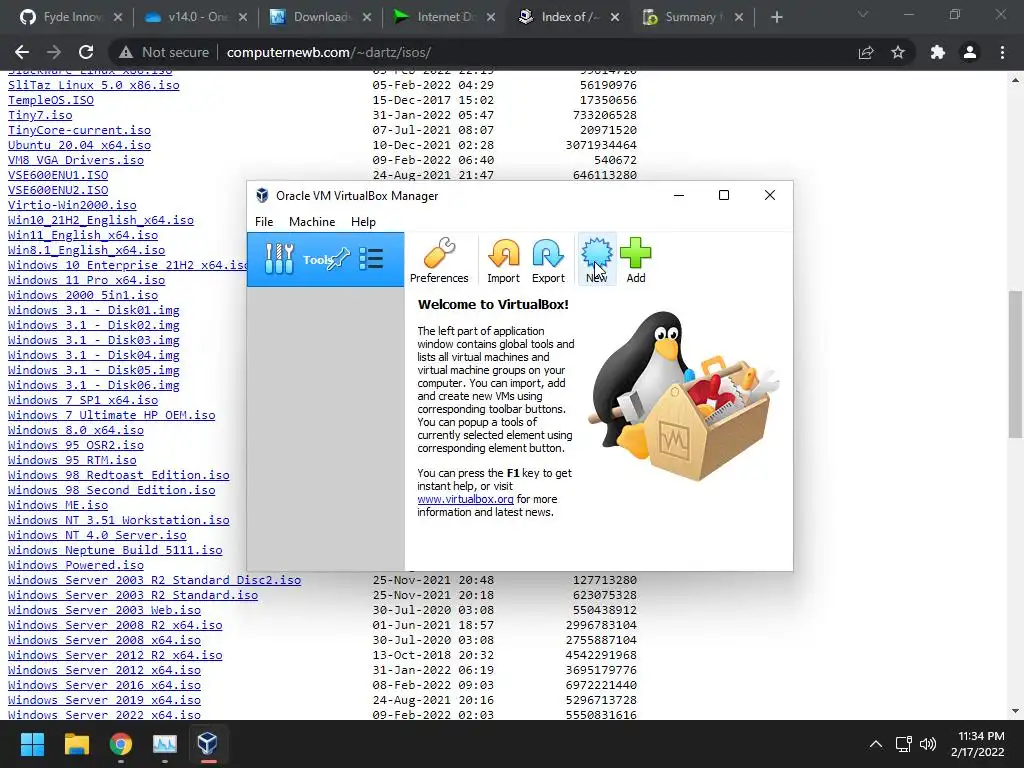Download SliTaz_Linux_5.0_x86.iso
This screenshot has width=1024, height=768.
click(93, 86)
